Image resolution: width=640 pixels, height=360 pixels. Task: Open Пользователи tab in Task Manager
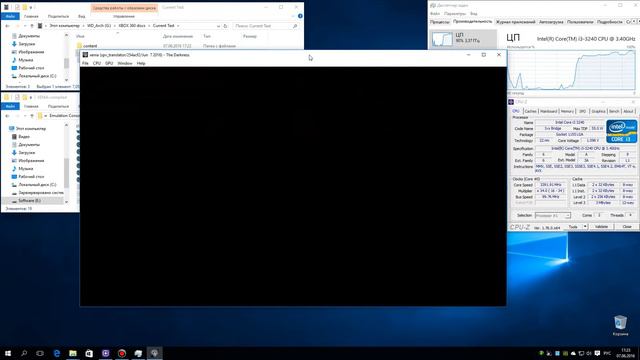(580, 22)
